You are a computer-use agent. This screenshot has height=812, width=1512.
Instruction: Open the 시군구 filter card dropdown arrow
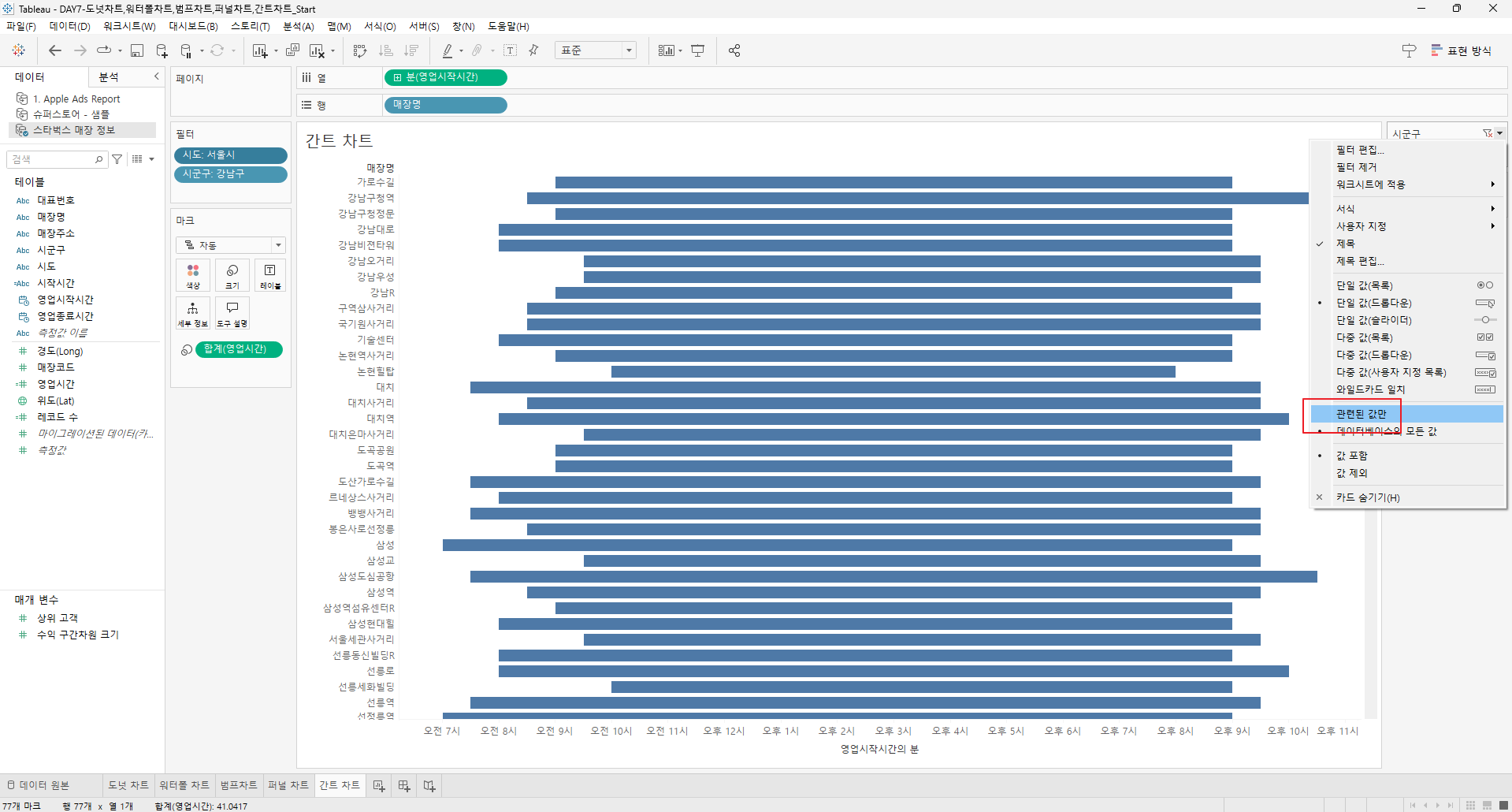(x=1499, y=133)
